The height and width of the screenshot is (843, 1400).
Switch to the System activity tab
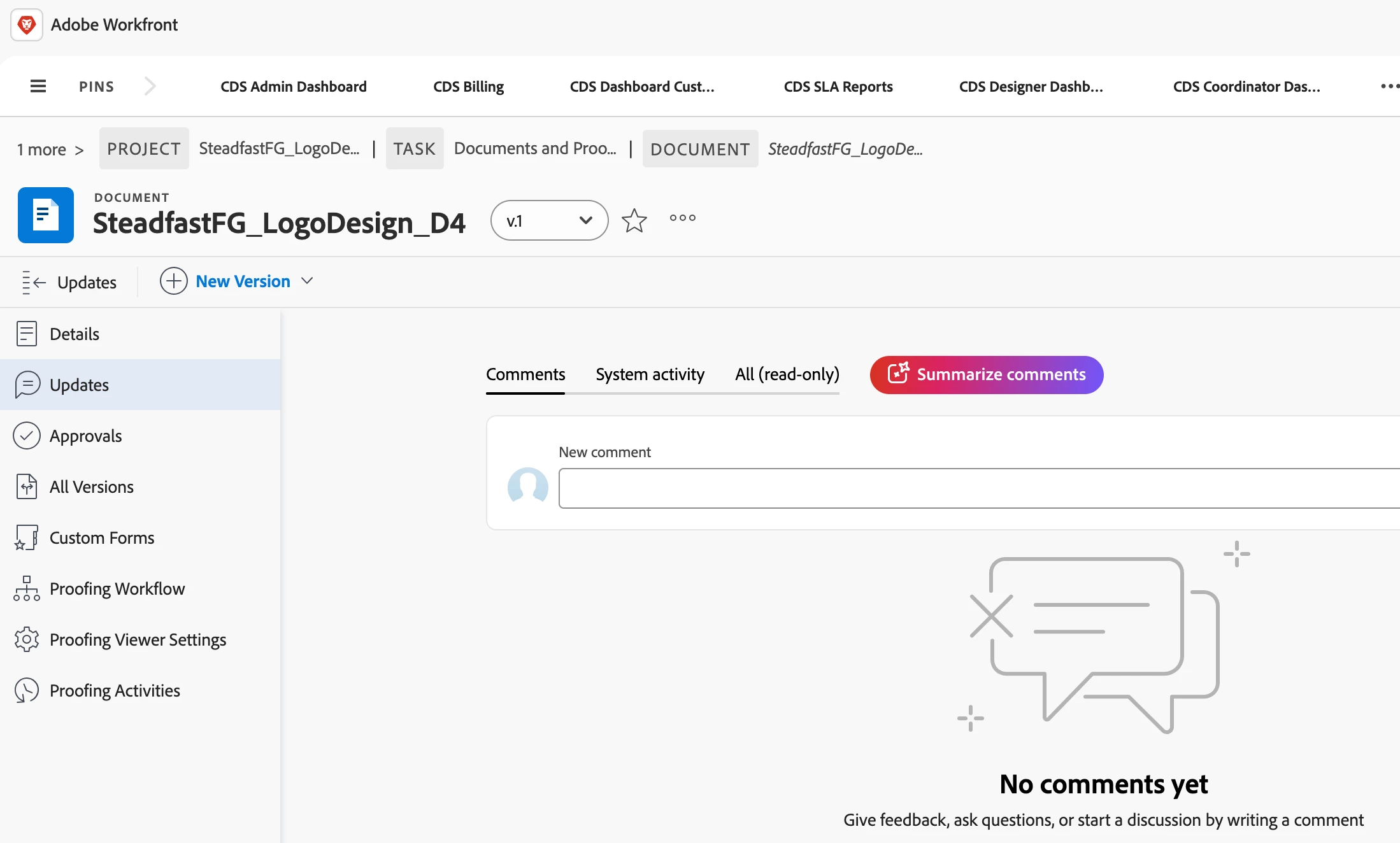(x=650, y=374)
